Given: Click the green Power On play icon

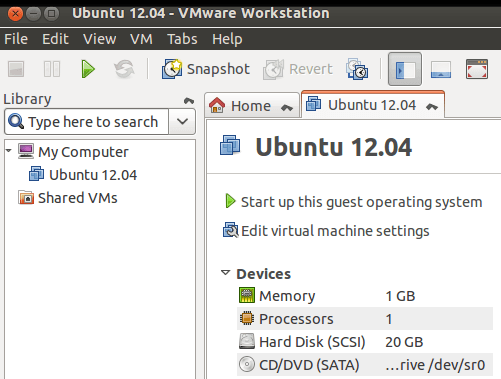Looking at the screenshot, I should [88, 69].
